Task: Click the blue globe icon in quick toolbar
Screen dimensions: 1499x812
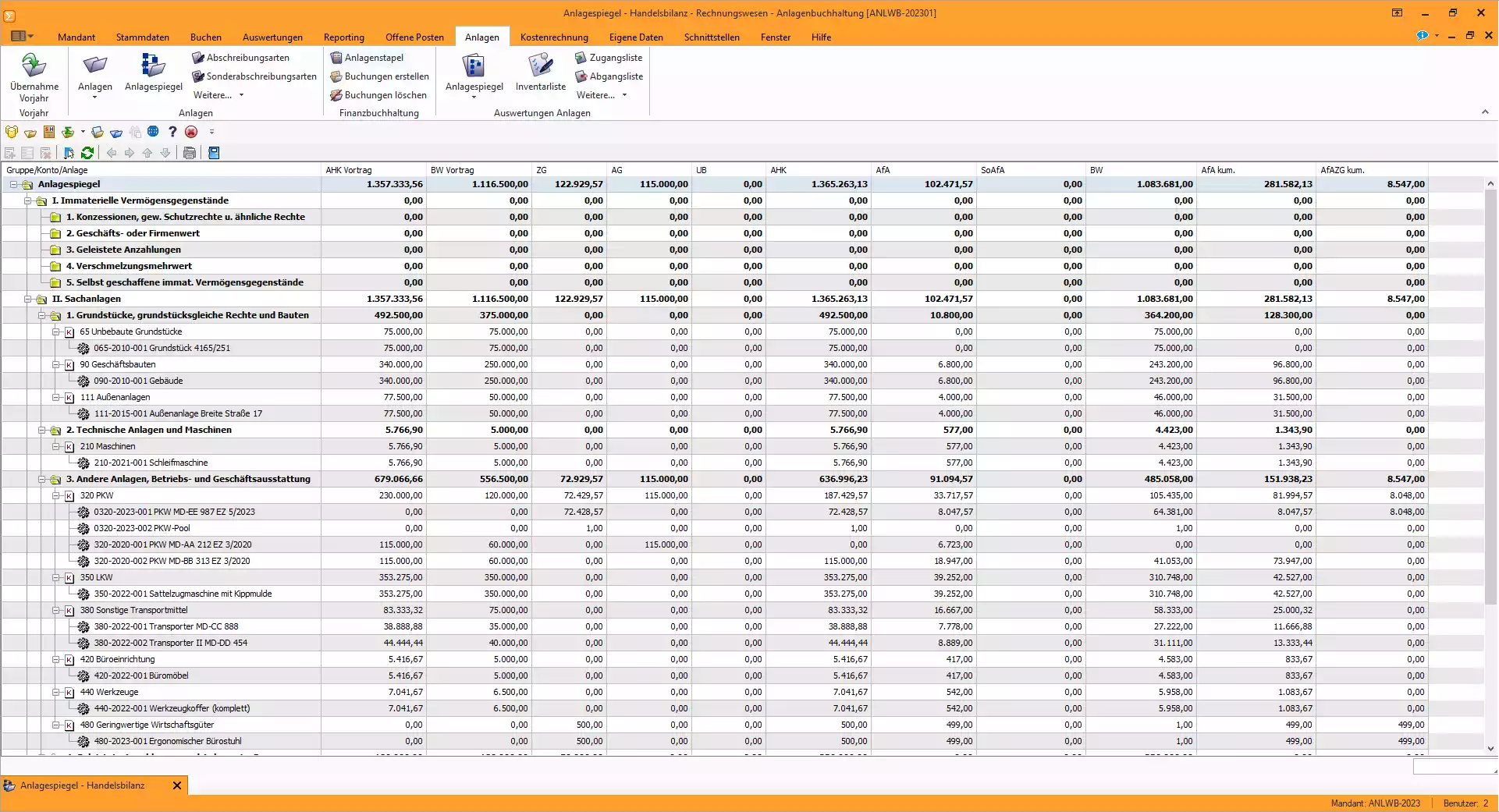Action: 153,132
